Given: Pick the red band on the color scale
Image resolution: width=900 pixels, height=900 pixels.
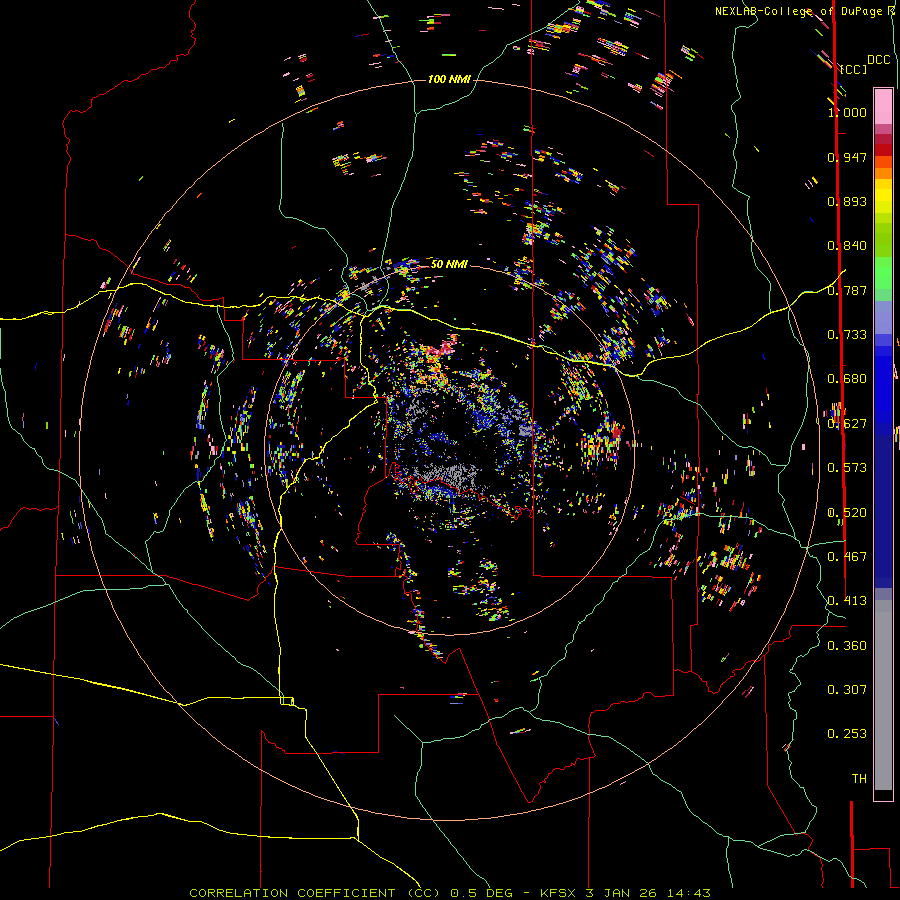Looking at the screenshot, I should tap(883, 150).
